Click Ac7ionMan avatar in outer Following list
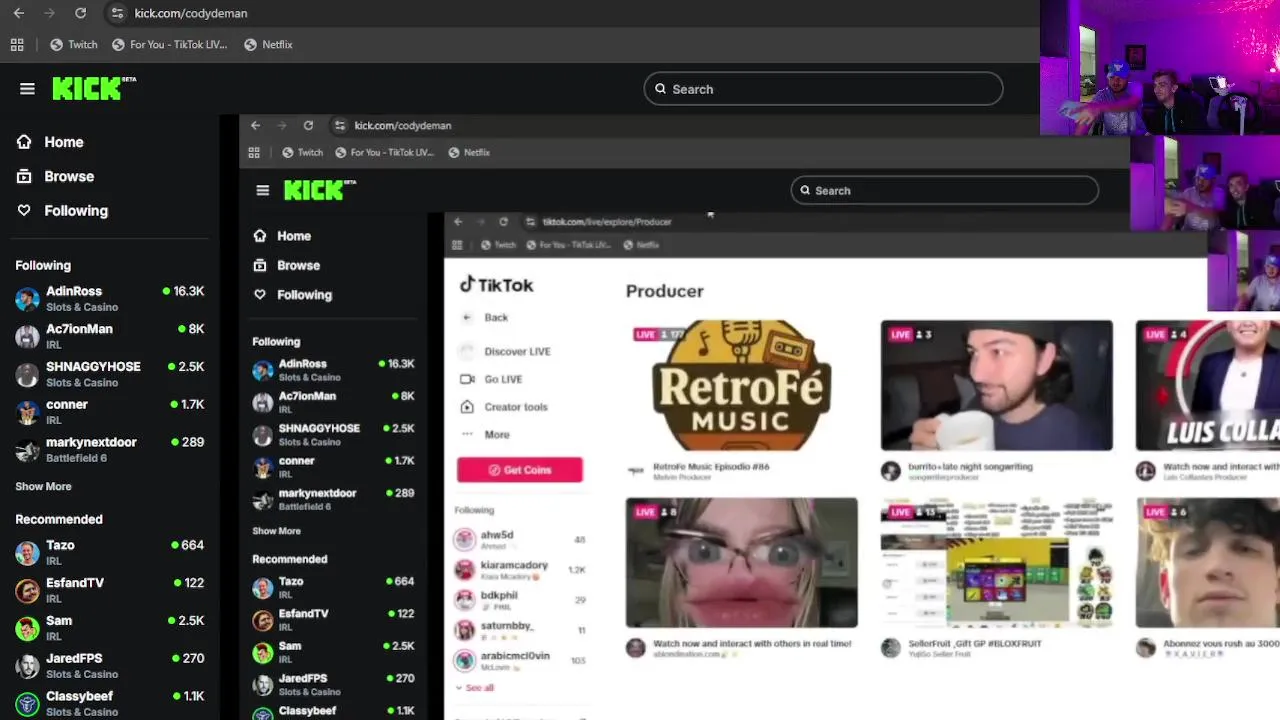Image resolution: width=1280 pixels, height=720 pixels. point(27,337)
